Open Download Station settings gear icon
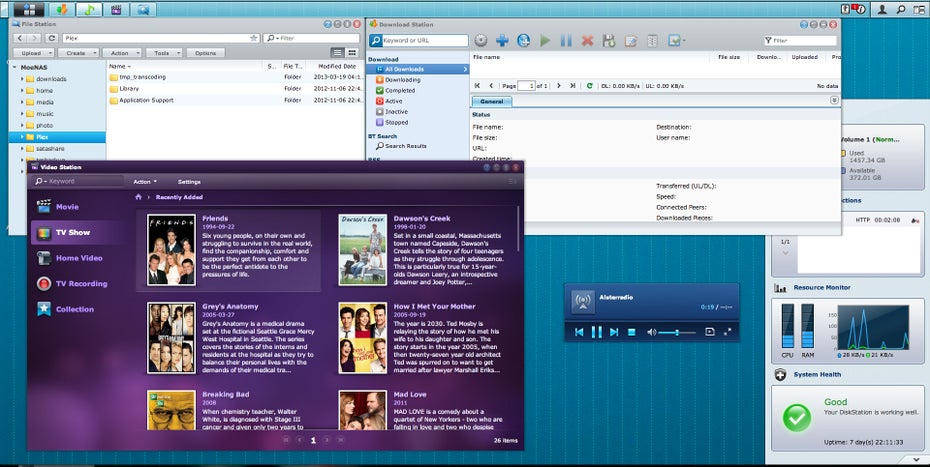Image resolution: width=930 pixels, height=467 pixels. pyautogui.click(x=481, y=40)
